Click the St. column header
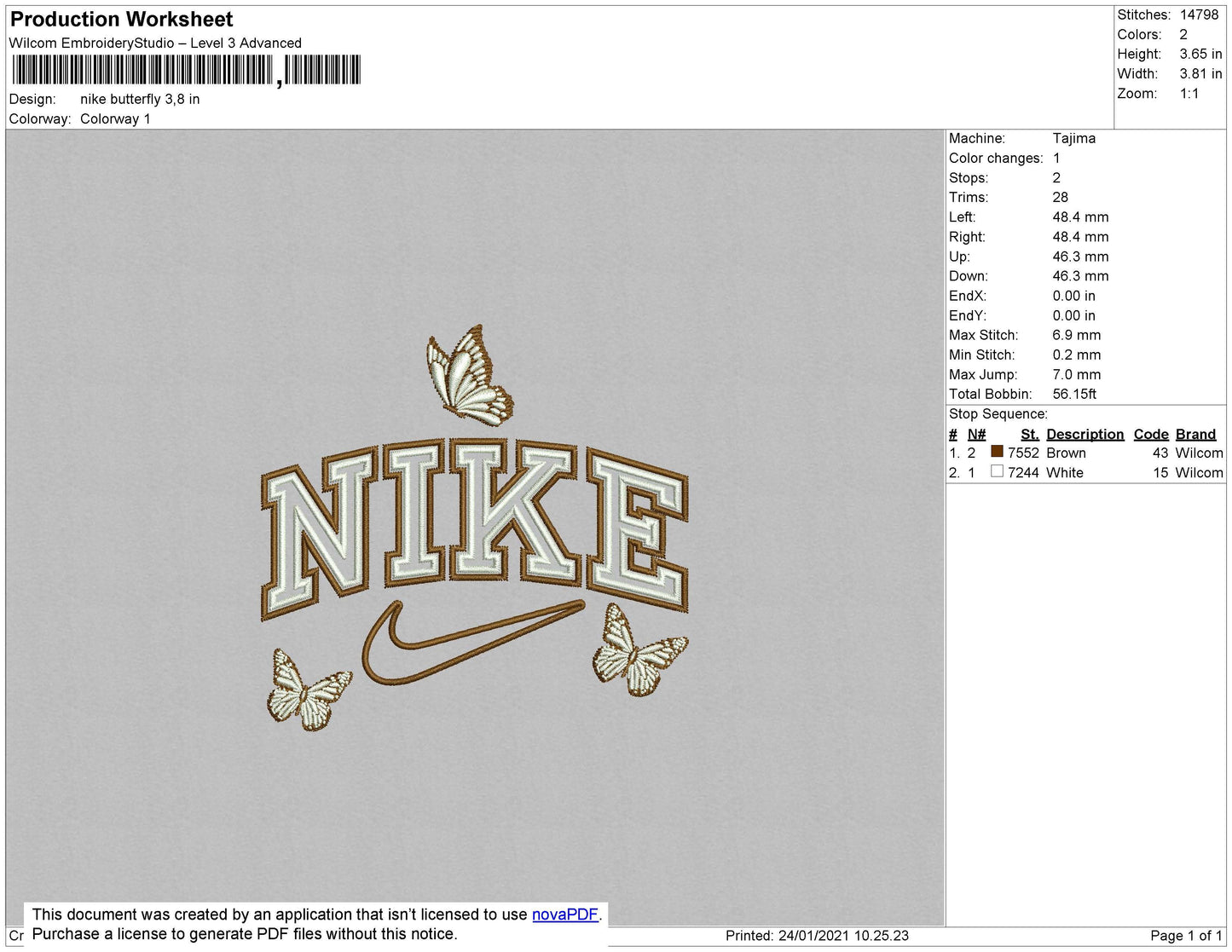Screen dimensions: 1232x952 pyautogui.click(x=1029, y=434)
